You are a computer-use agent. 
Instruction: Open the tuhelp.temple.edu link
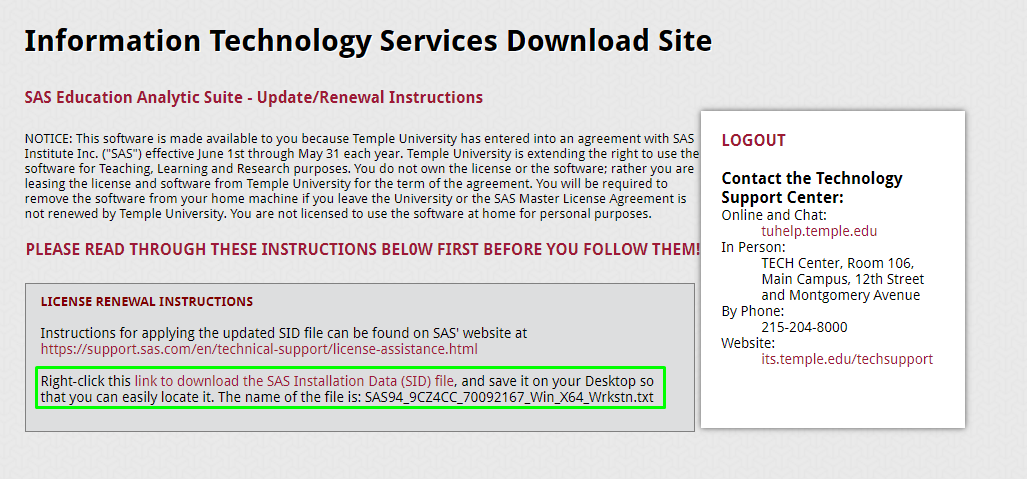point(819,231)
